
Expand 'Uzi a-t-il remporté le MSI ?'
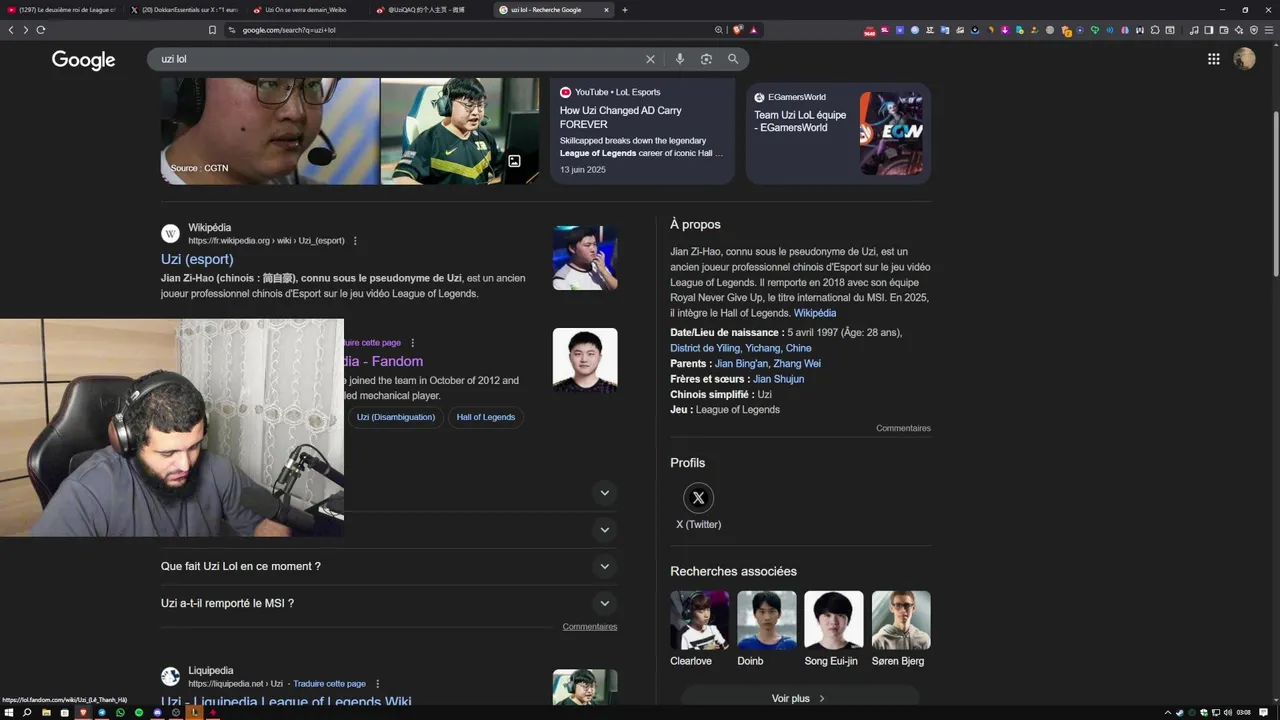[x=389, y=603]
